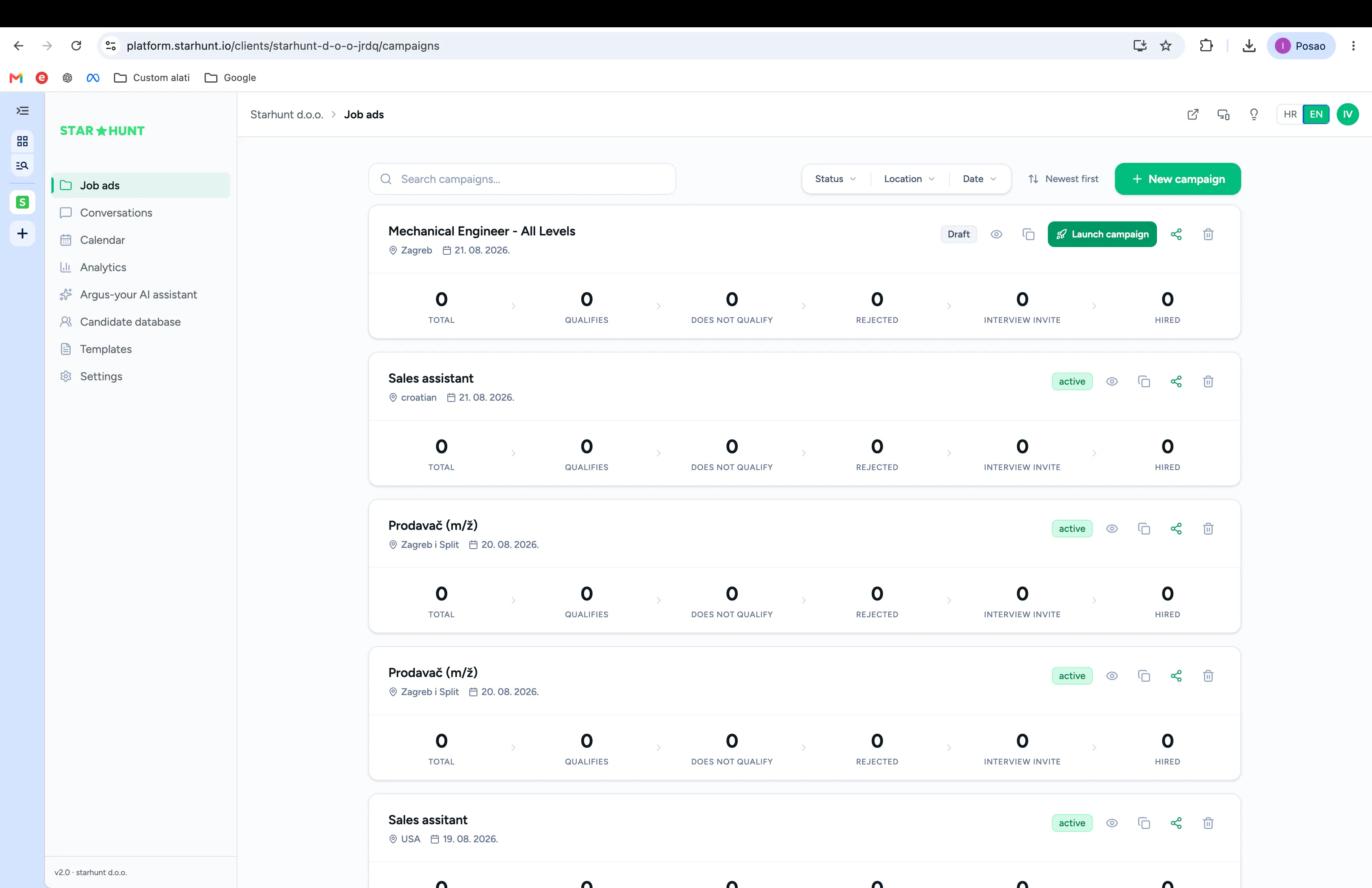Delete the Sales assitant USA campaign
The image size is (1372, 888).
click(x=1208, y=823)
